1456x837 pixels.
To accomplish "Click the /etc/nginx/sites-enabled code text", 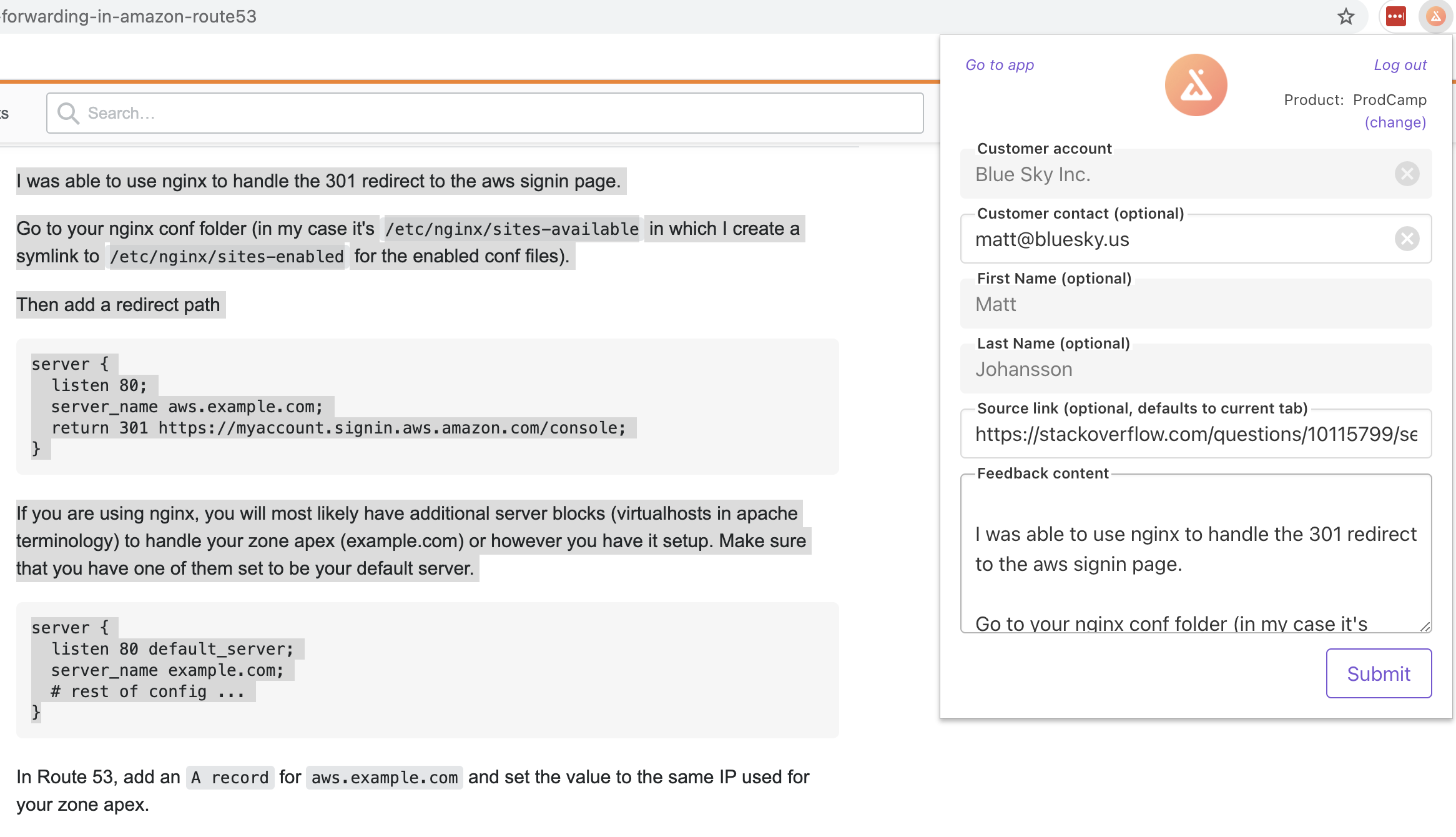I will (227, 257).
